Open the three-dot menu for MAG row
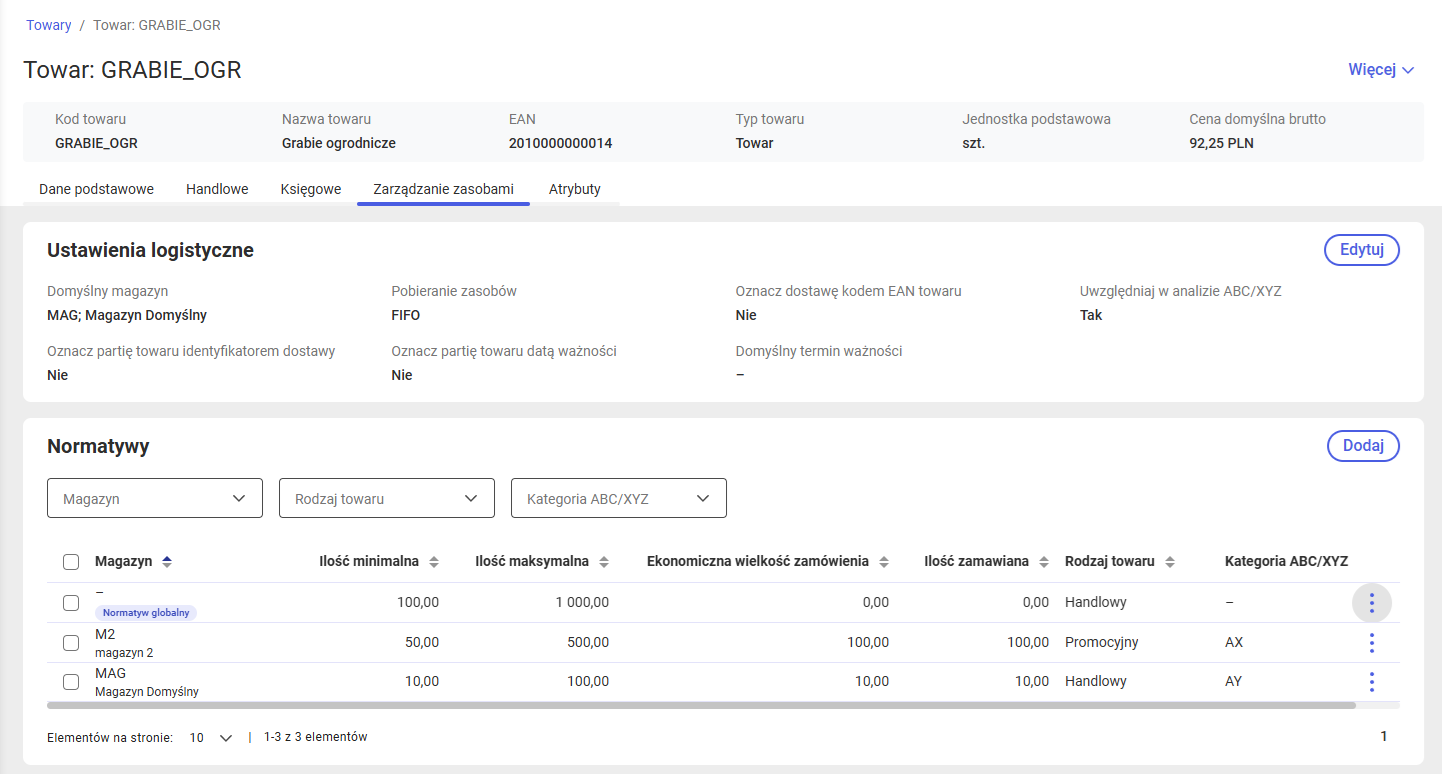The image size is (1442, 774). (1371, 682)
